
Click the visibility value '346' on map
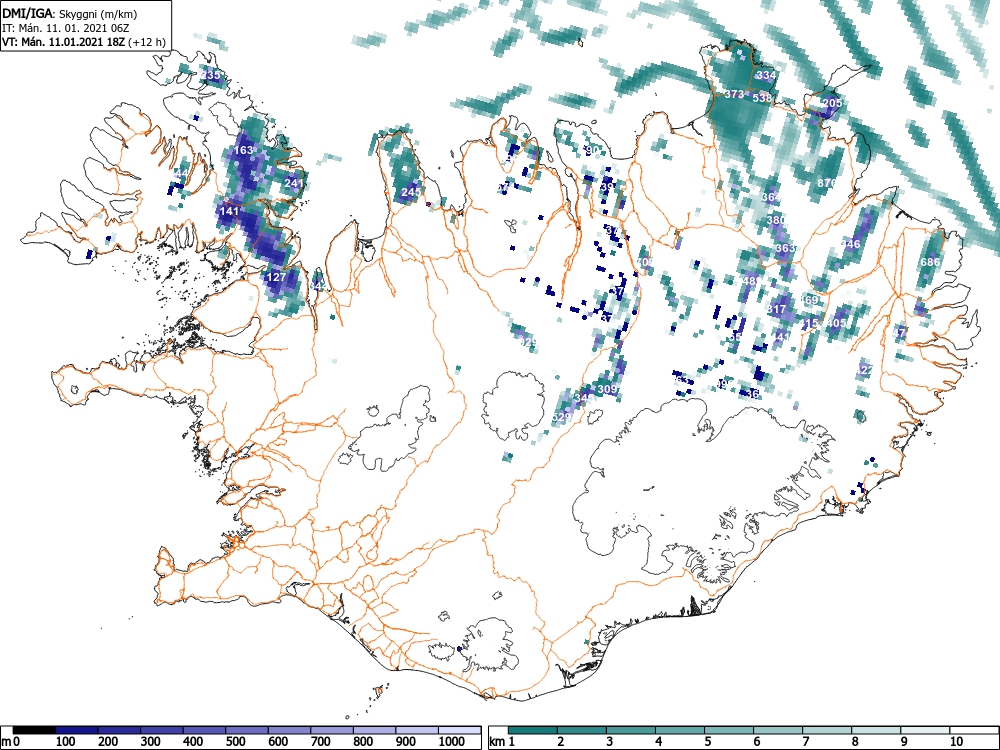(x=851, y=244)
